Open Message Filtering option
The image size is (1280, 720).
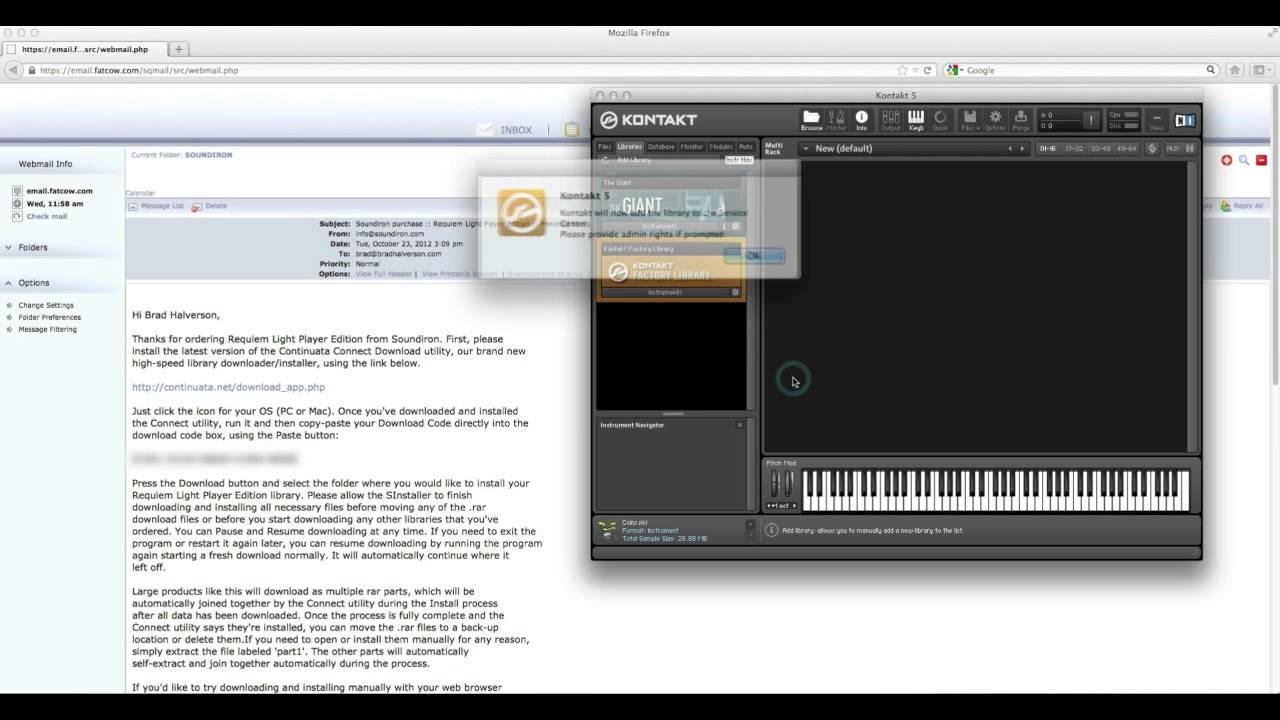(x=48, y=329)
